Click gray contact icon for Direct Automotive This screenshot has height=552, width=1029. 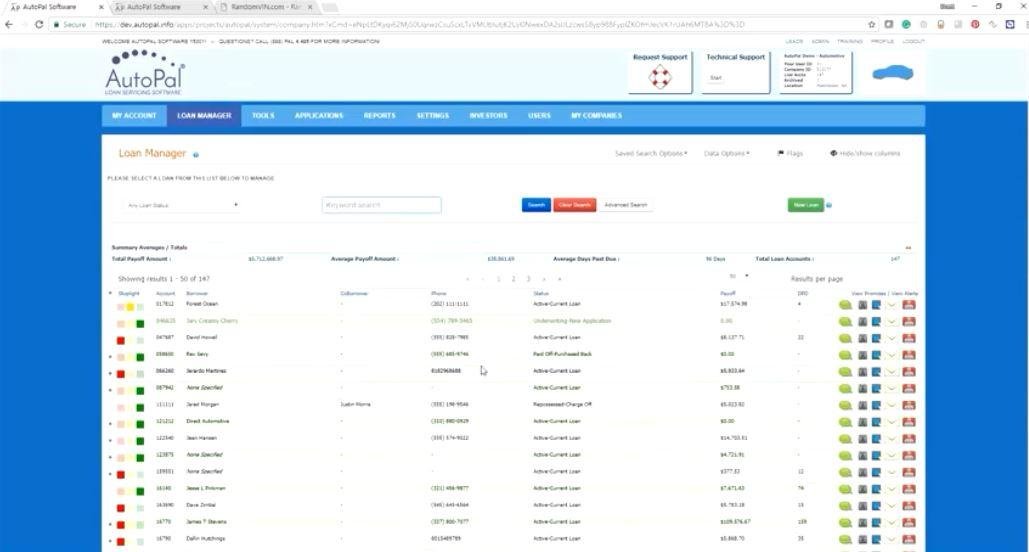pos(862,423)
